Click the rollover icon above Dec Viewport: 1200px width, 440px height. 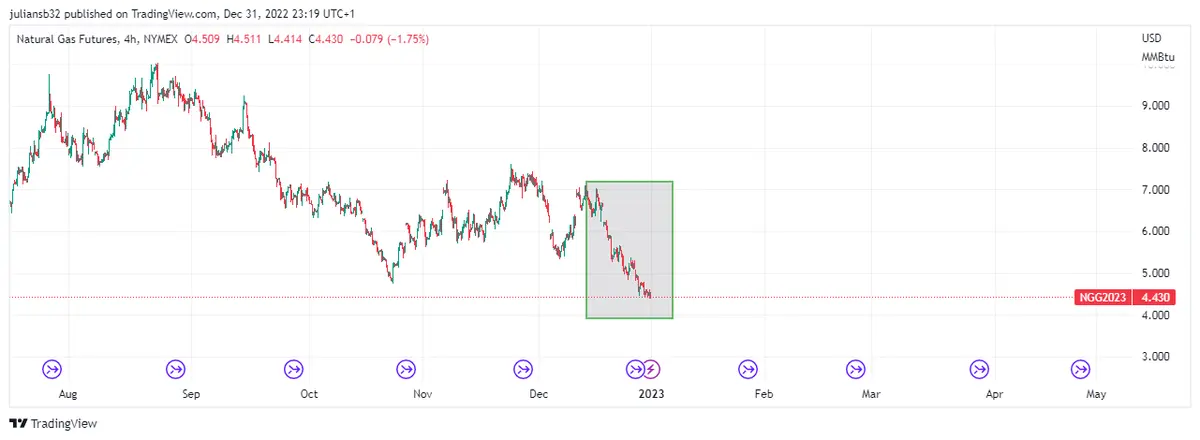click(x=523, y=369)
